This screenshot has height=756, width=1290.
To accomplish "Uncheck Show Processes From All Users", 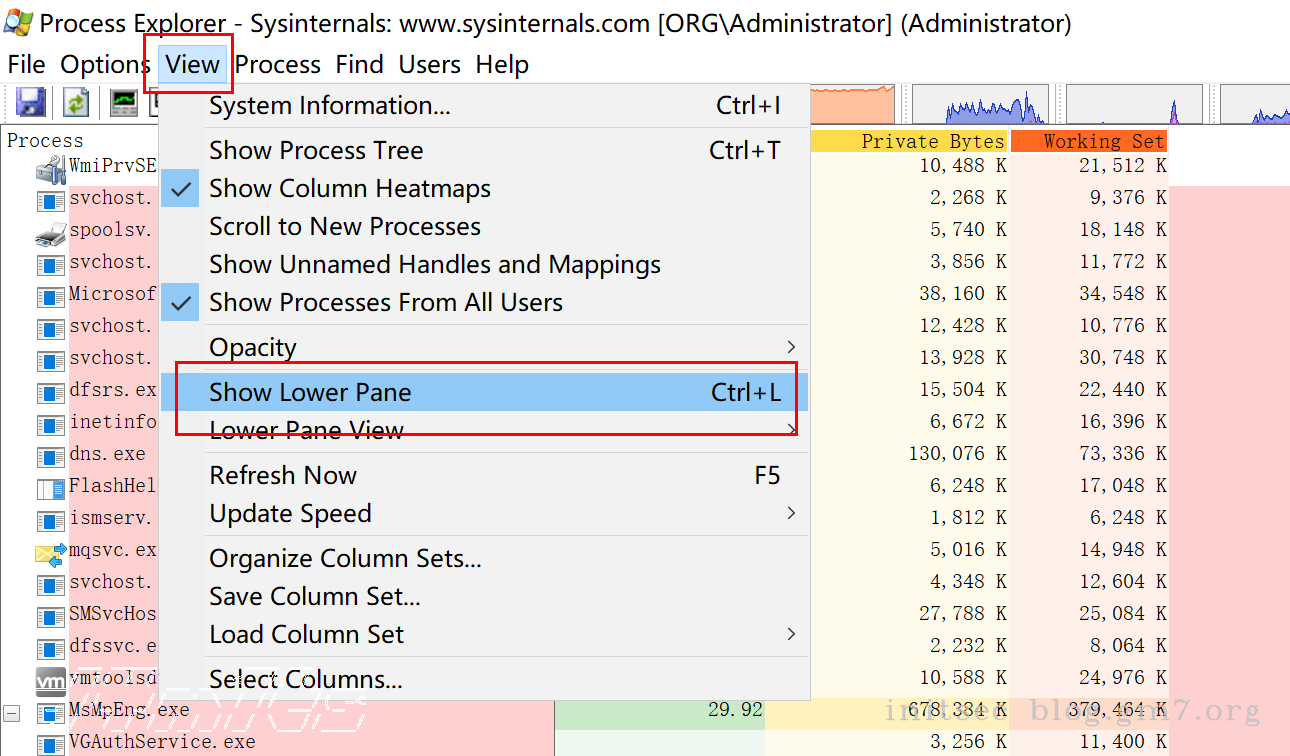I will pos(385,303).
